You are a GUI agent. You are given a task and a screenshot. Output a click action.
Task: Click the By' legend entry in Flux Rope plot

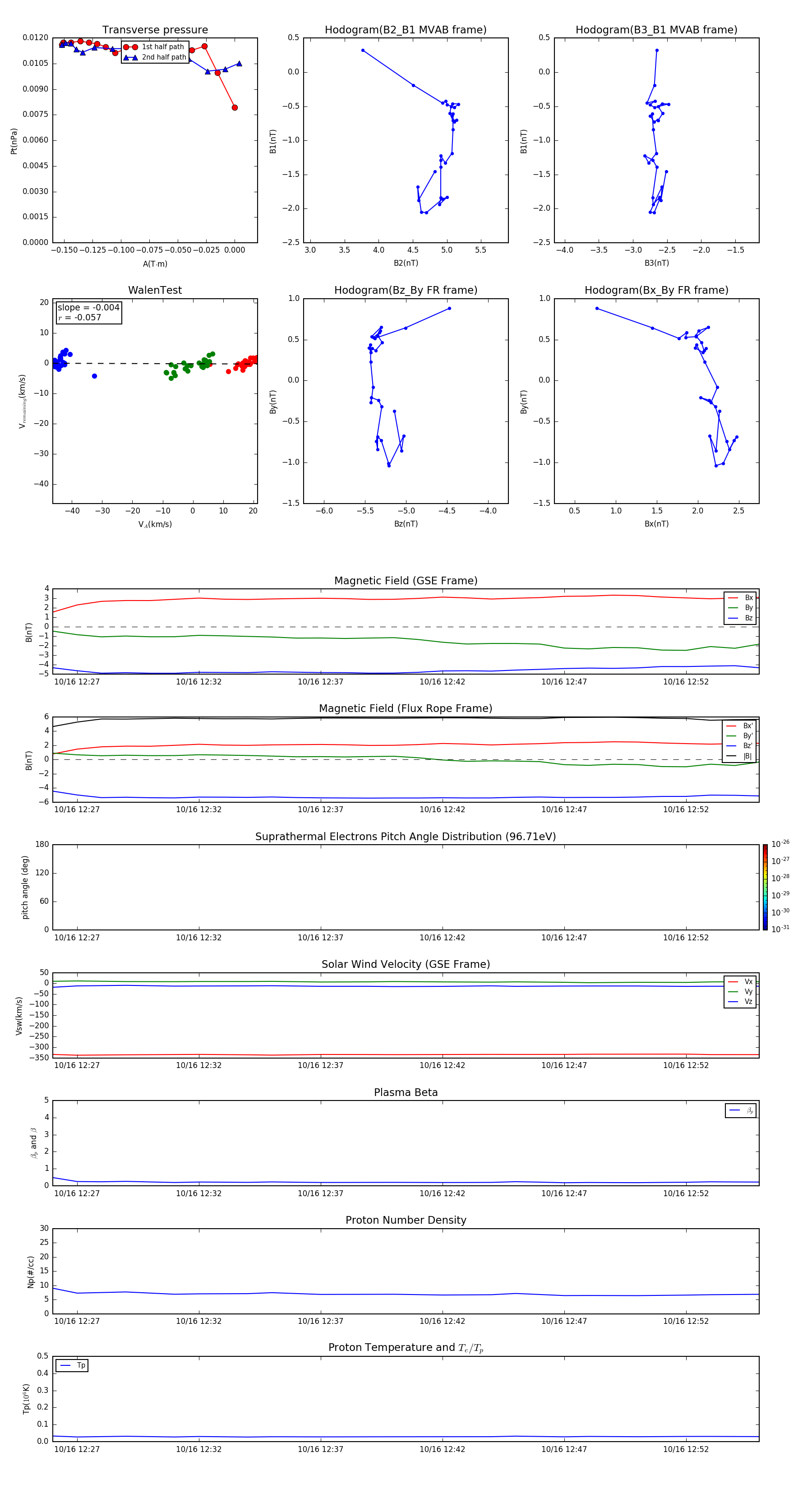pyautogui.click(x=740, y=736)
